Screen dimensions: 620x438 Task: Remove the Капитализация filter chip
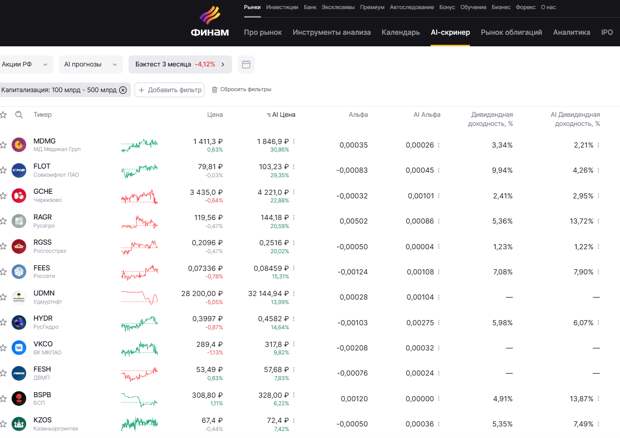[x=123, y=90]
